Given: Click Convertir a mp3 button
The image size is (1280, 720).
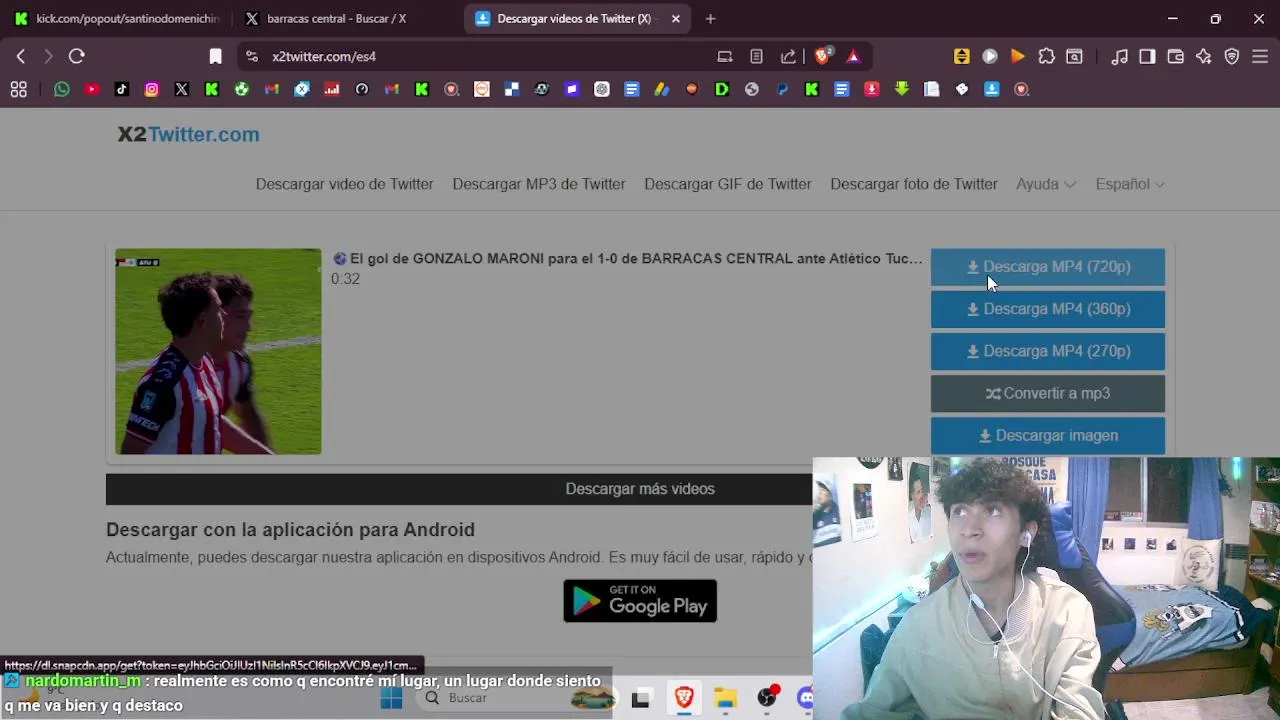Looking at the screenshot, I should (1048, 393).
